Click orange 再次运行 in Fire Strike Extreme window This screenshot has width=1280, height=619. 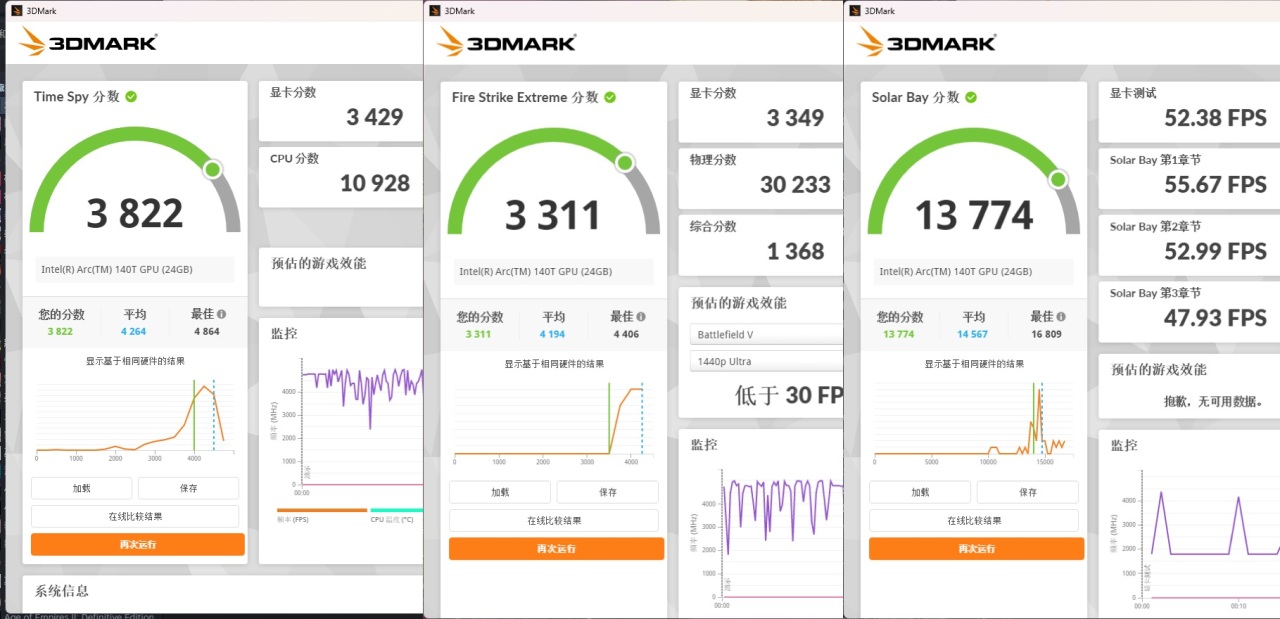pos(556,548)
